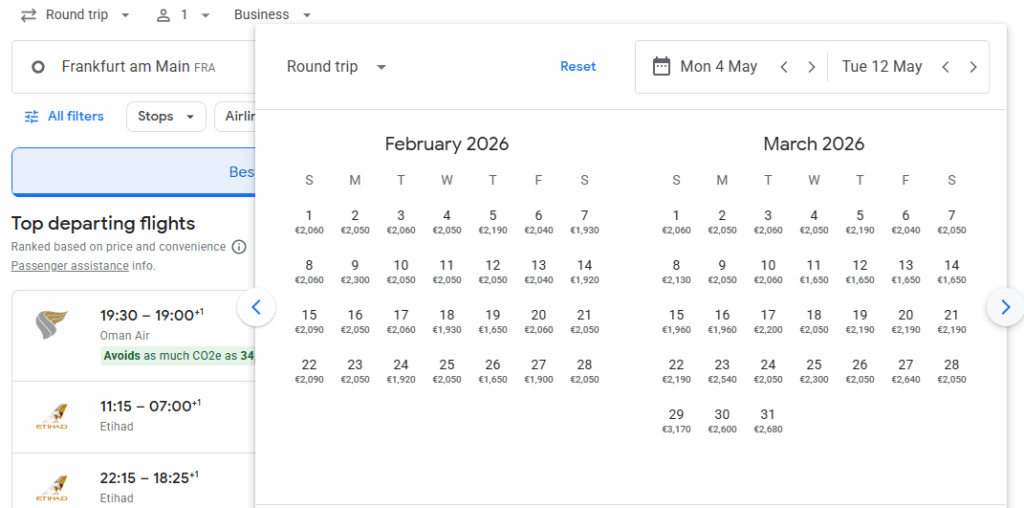Click the Avoids CO2e emissions badge
Image resolution: width=1024 pixels, height=508 pixels.
point(178,356)
